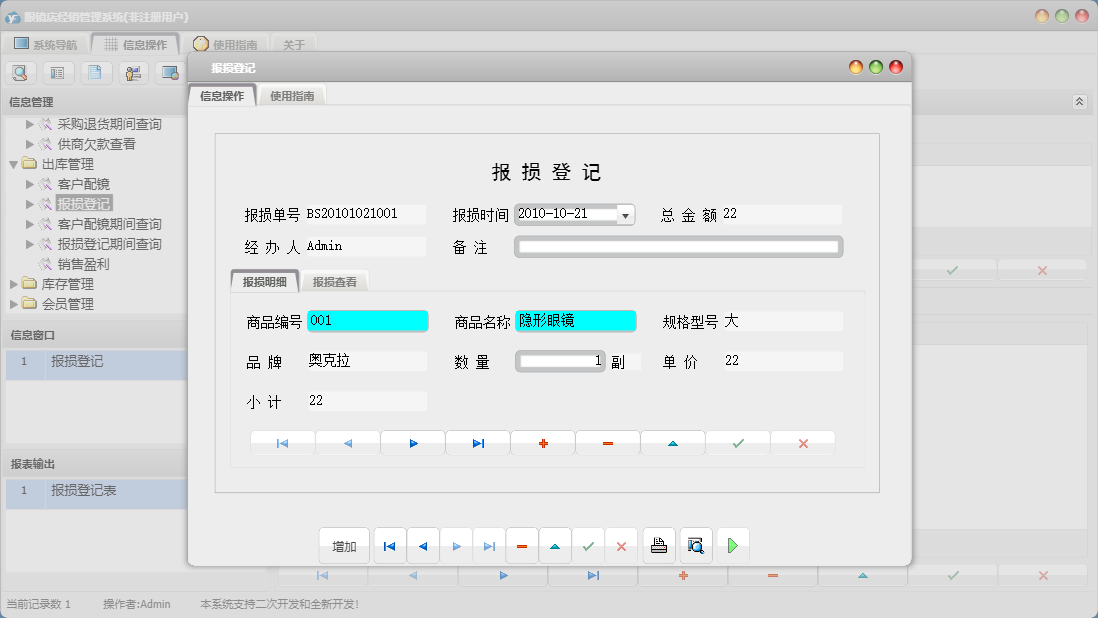This screenshot has width=1098, height=618.
Task: Open the document icon on the top toolbar
Action: [x=95, y=72]
